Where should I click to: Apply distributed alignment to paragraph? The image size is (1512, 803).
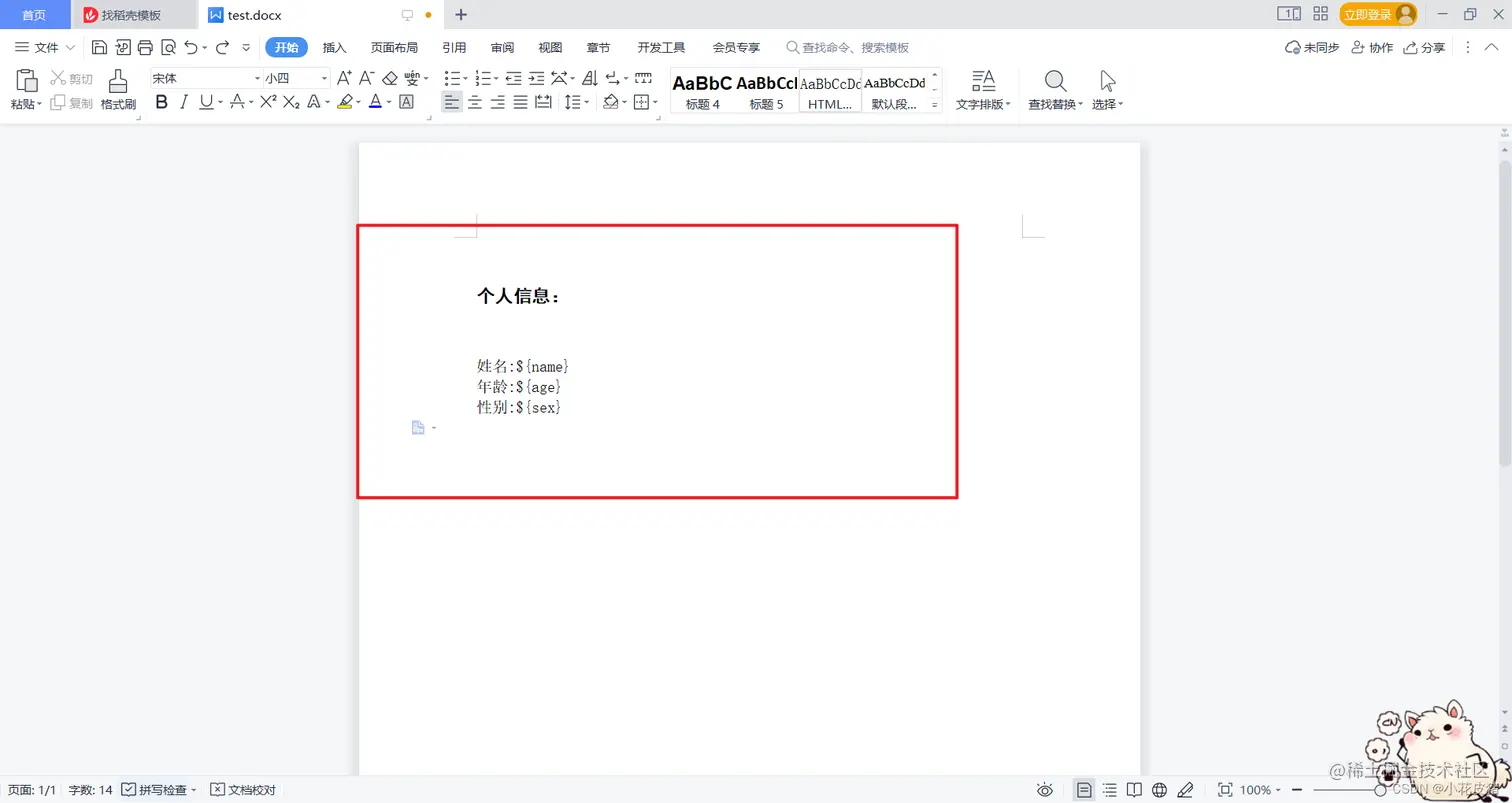(543, 102)
